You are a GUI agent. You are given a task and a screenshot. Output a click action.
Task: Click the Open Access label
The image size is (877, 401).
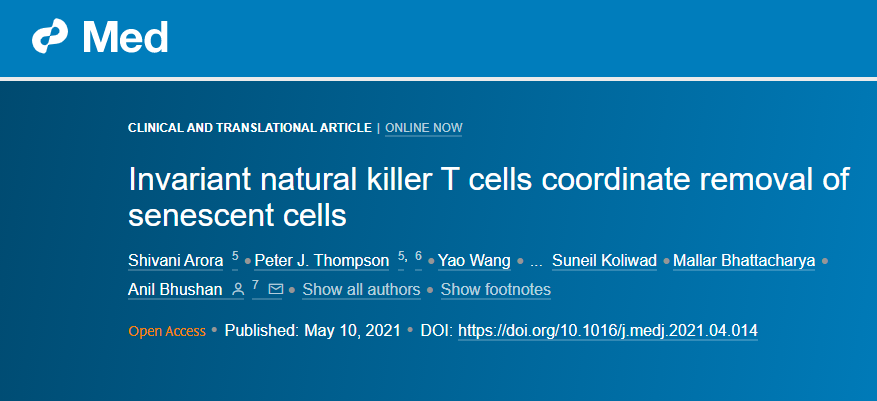167,331
